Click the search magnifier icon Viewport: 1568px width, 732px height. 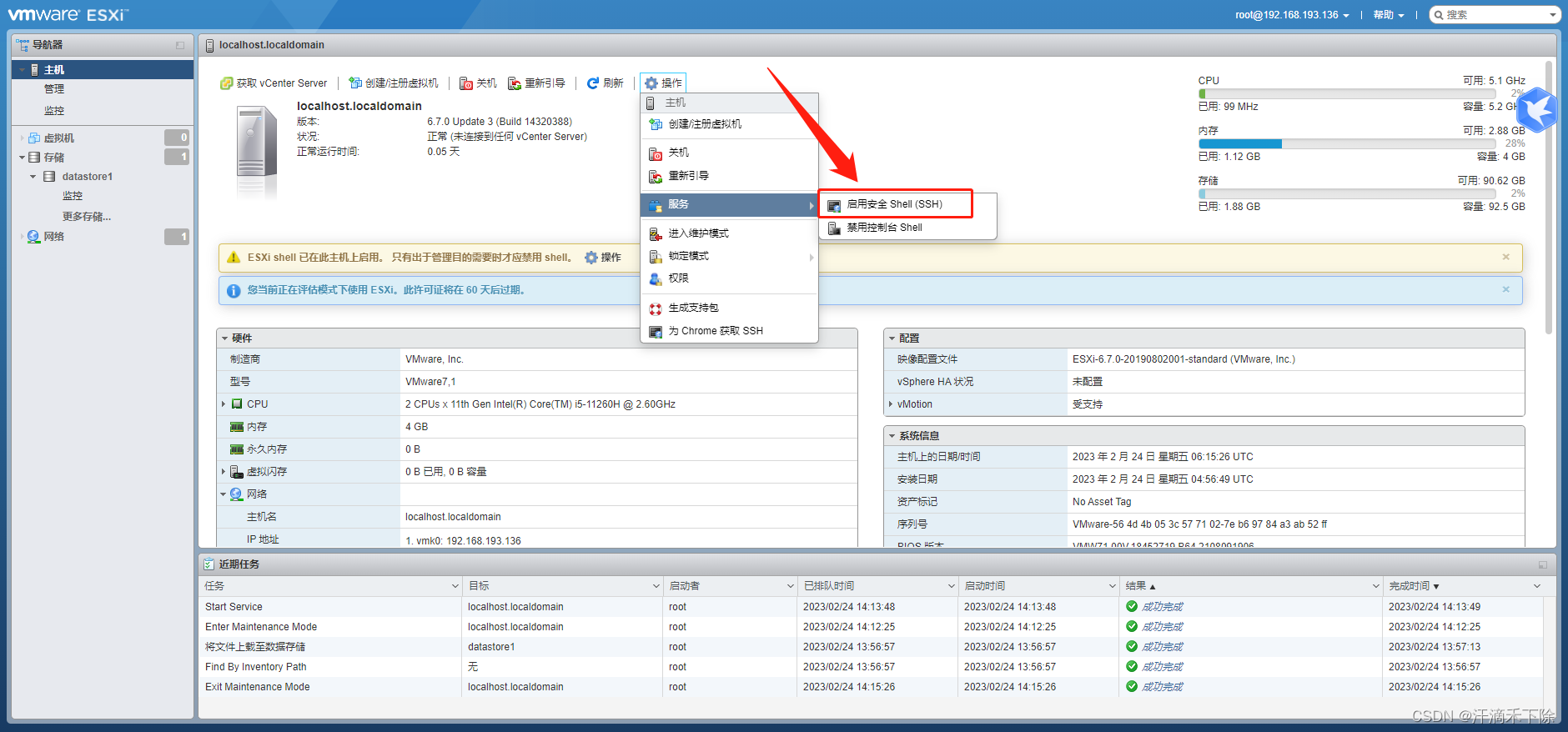pyautogui.click(x=1439, y=15)
